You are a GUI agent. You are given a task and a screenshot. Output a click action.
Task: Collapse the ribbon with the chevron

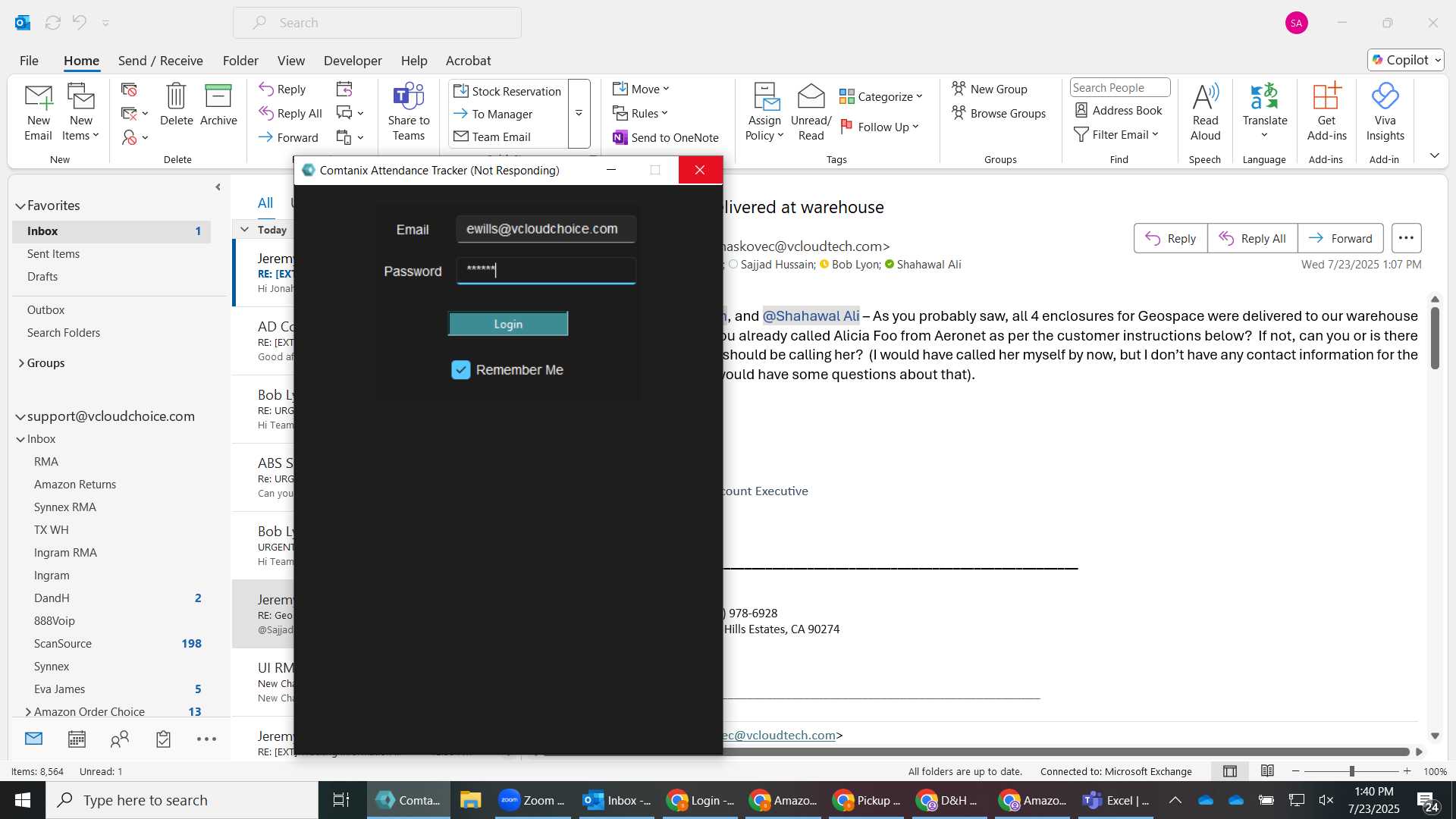pos(1434,155)
